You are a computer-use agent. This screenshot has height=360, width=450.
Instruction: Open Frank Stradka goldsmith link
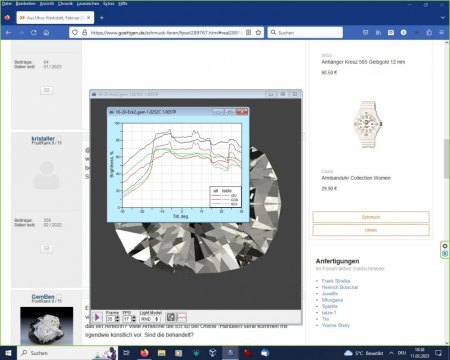[x=336, y=281]
